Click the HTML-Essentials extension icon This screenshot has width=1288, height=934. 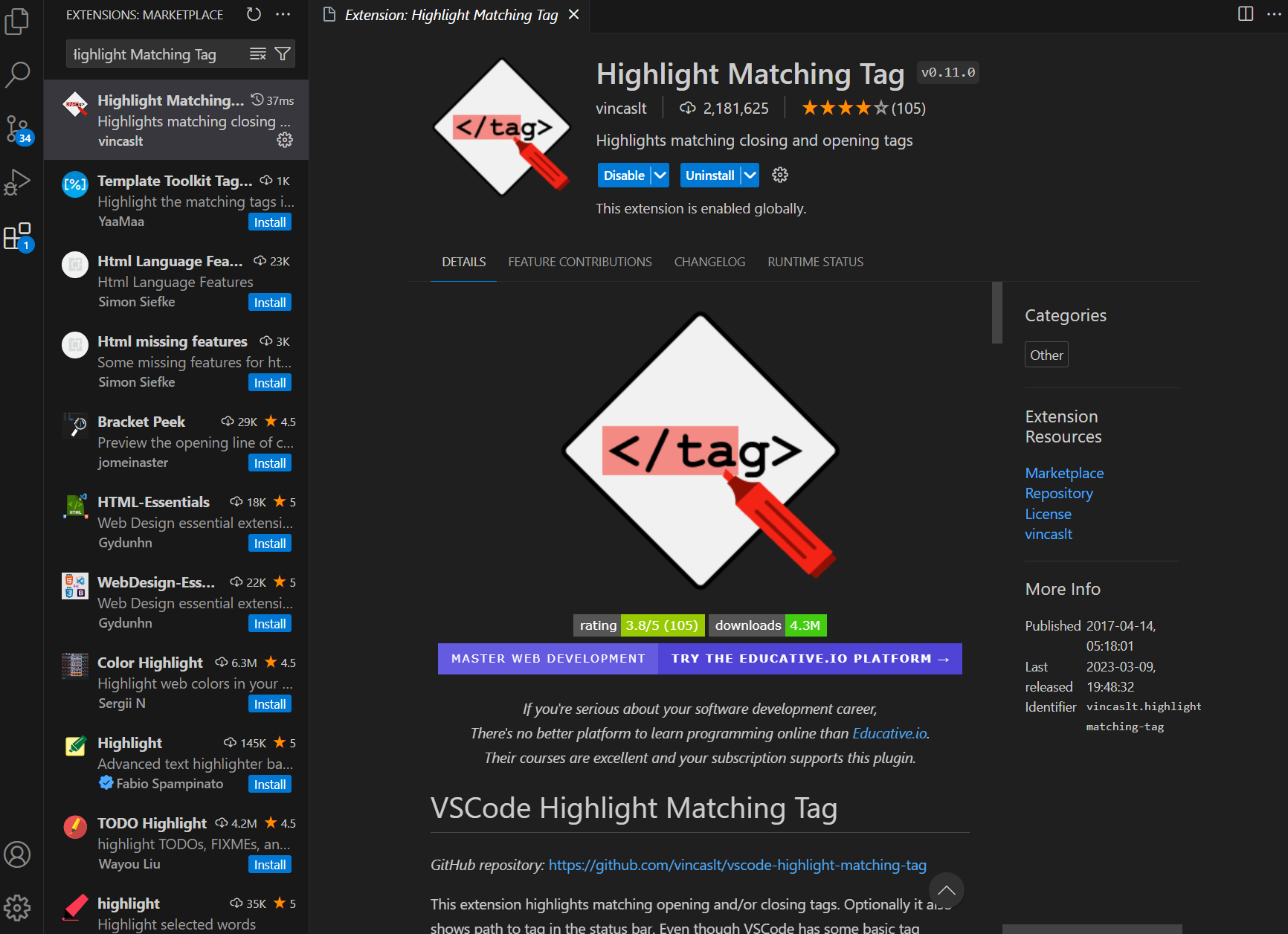pyautogui.click(x=75, y=506)
